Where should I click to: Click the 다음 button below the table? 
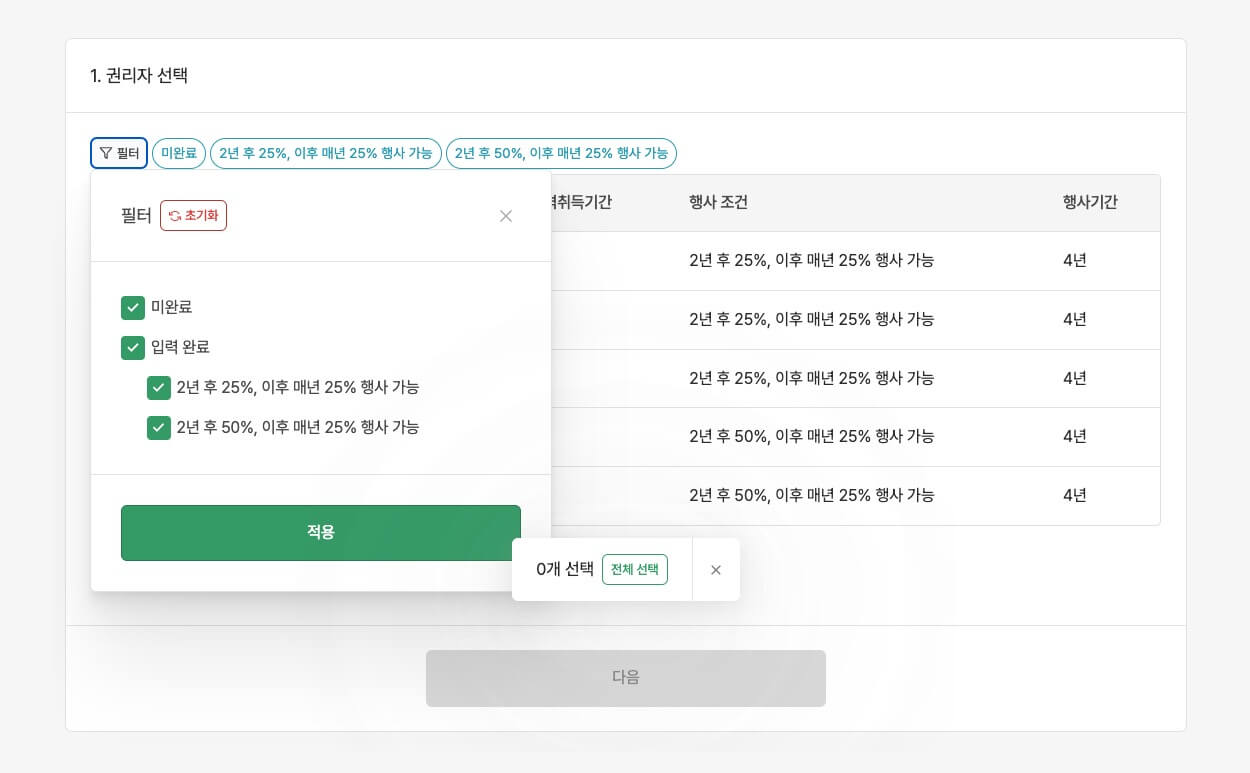626,678
